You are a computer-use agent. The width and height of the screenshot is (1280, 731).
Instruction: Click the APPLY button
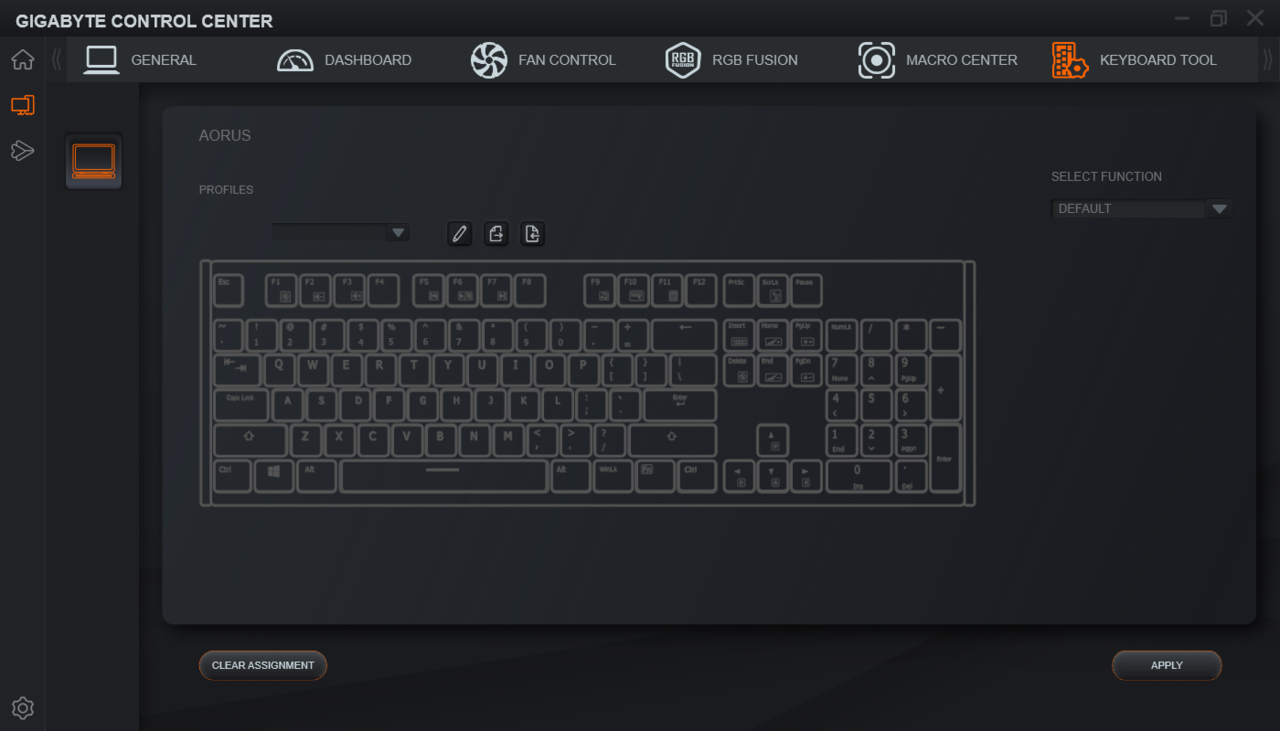coord(1167,665)
